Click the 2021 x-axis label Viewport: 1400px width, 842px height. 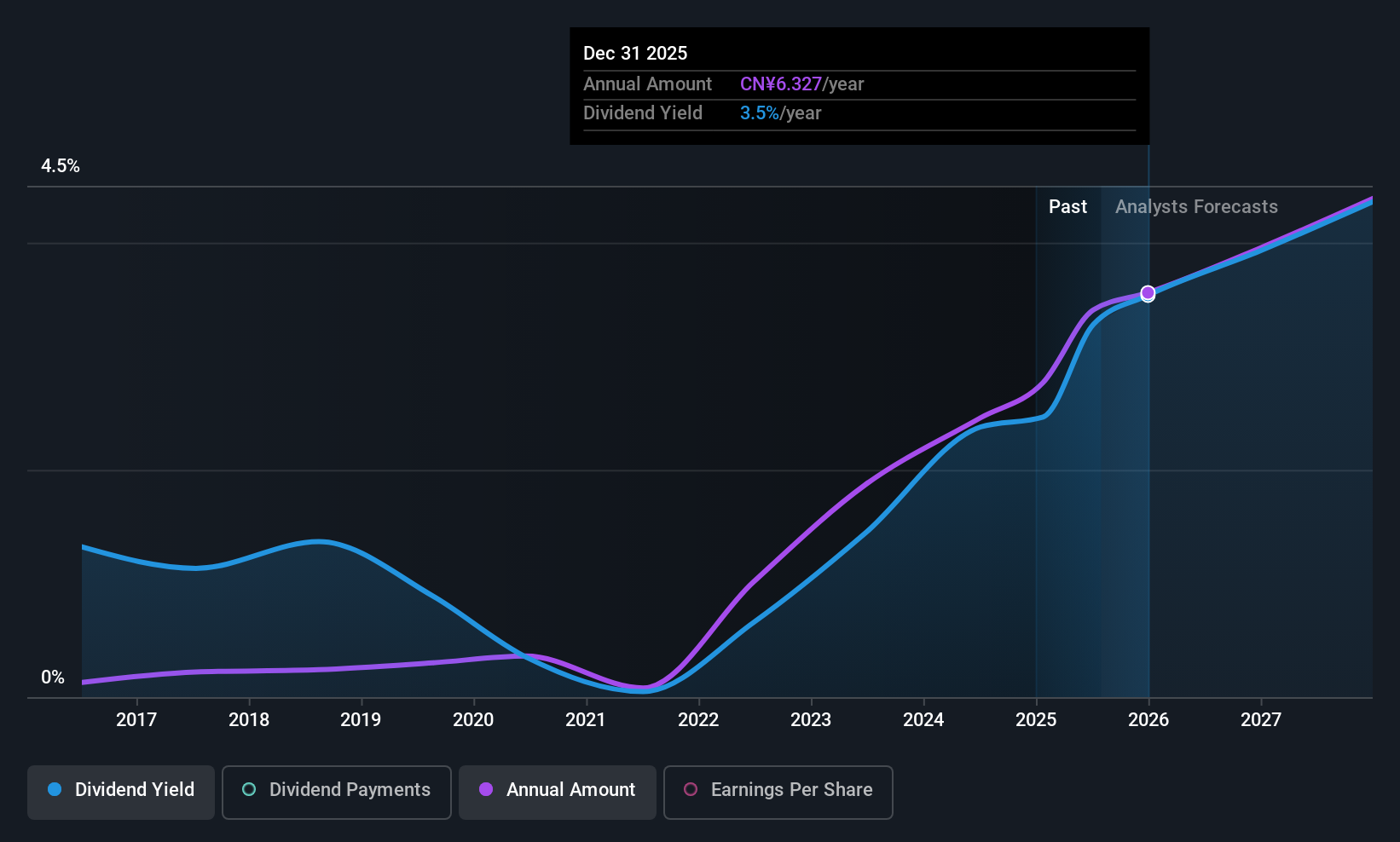586,720
